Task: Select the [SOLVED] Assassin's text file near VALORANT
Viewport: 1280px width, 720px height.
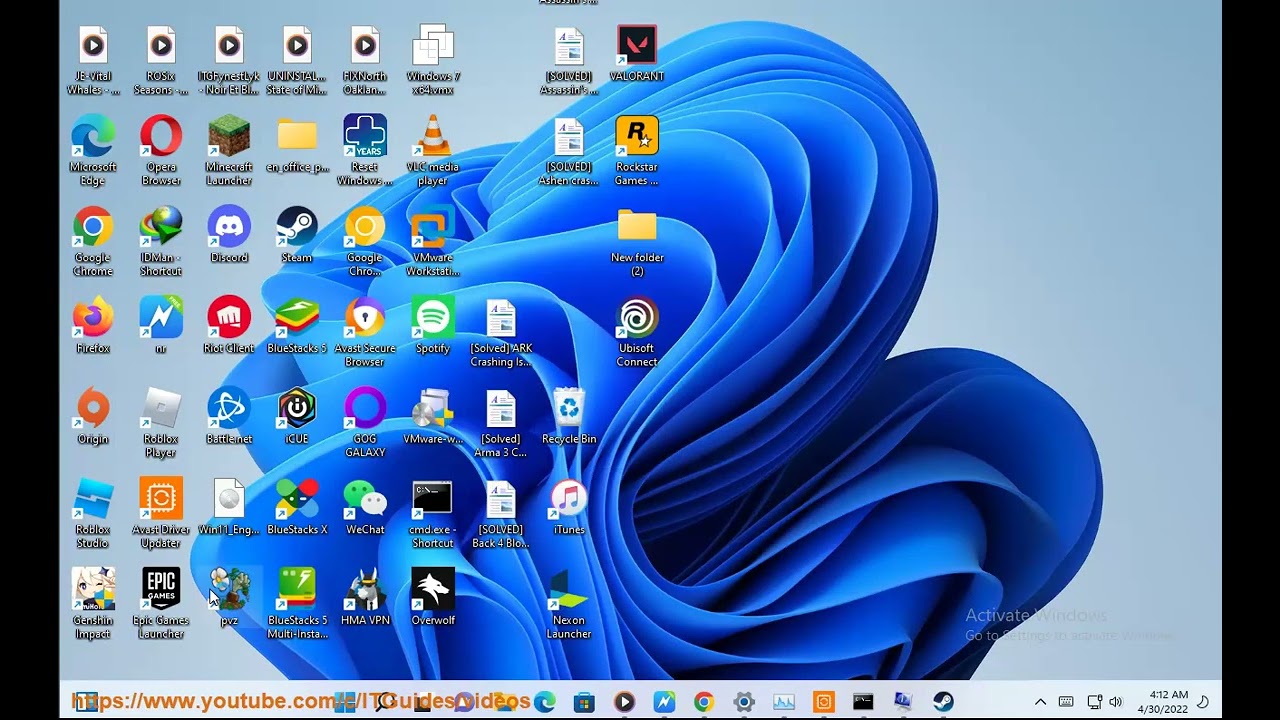Action: [x=569, y=61]
